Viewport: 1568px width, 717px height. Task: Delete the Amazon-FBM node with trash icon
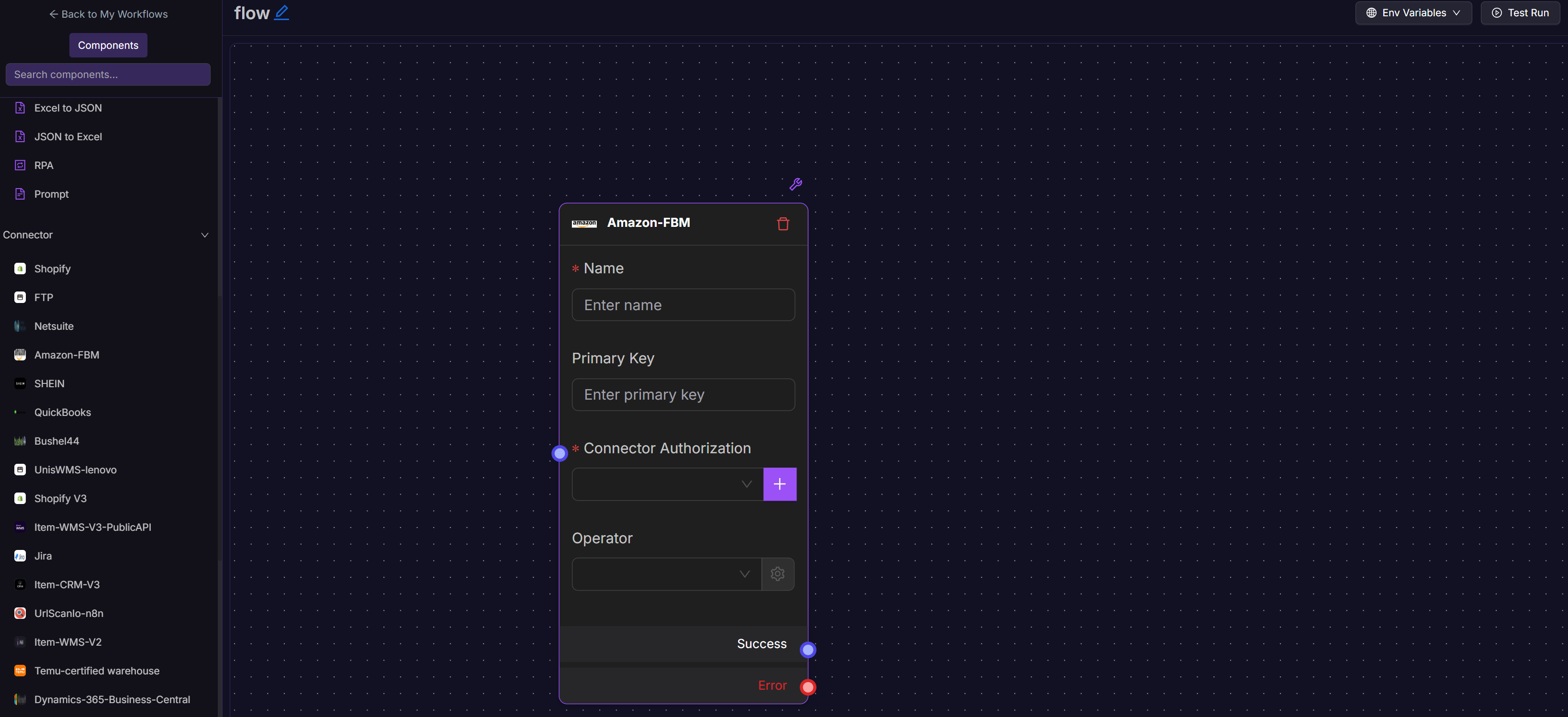point(783,224)
